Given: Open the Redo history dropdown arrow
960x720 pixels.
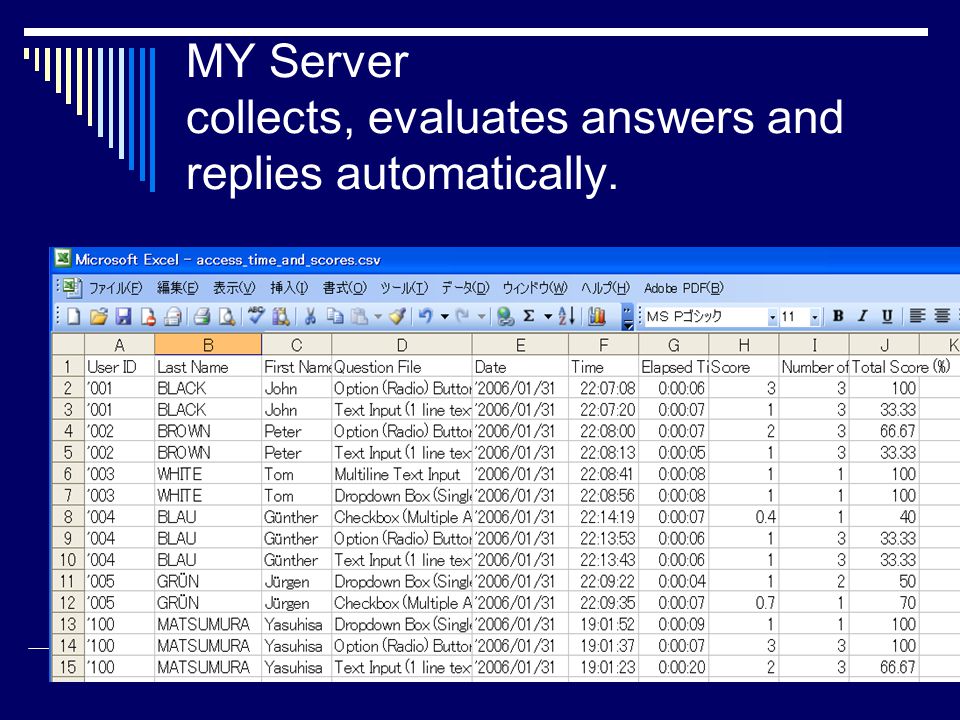Looking at the screenshot, I should tap(481, 317).
